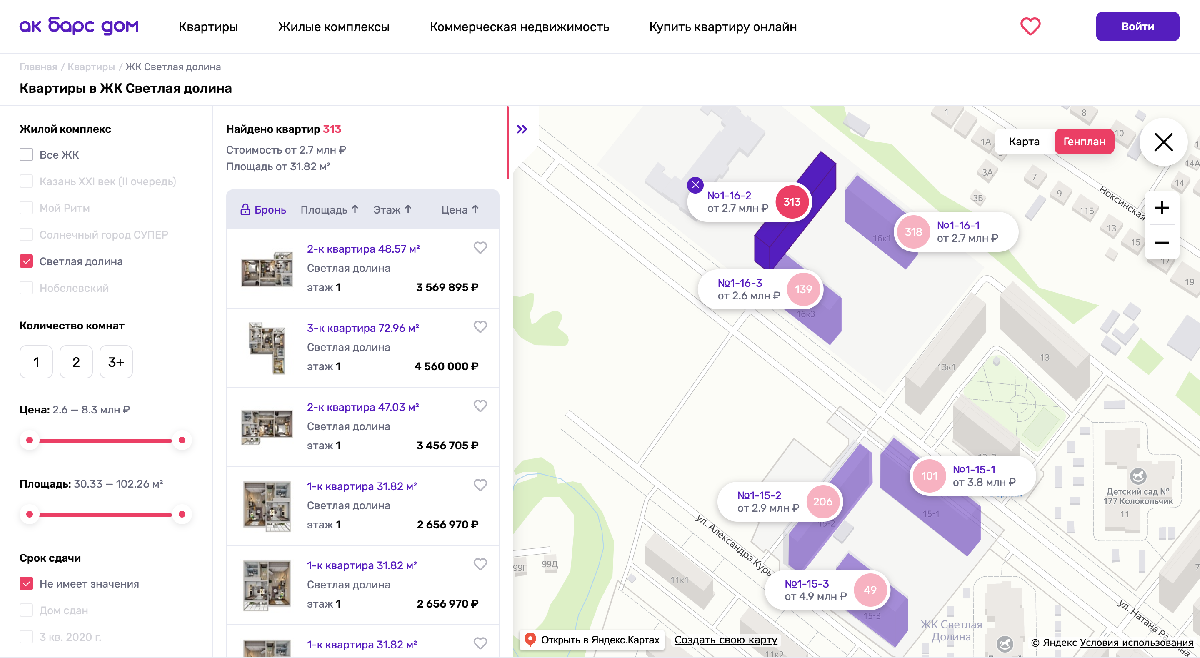Sort listings by Этаж
Viewport: 1200px width, 658px height.
point(393,210)
